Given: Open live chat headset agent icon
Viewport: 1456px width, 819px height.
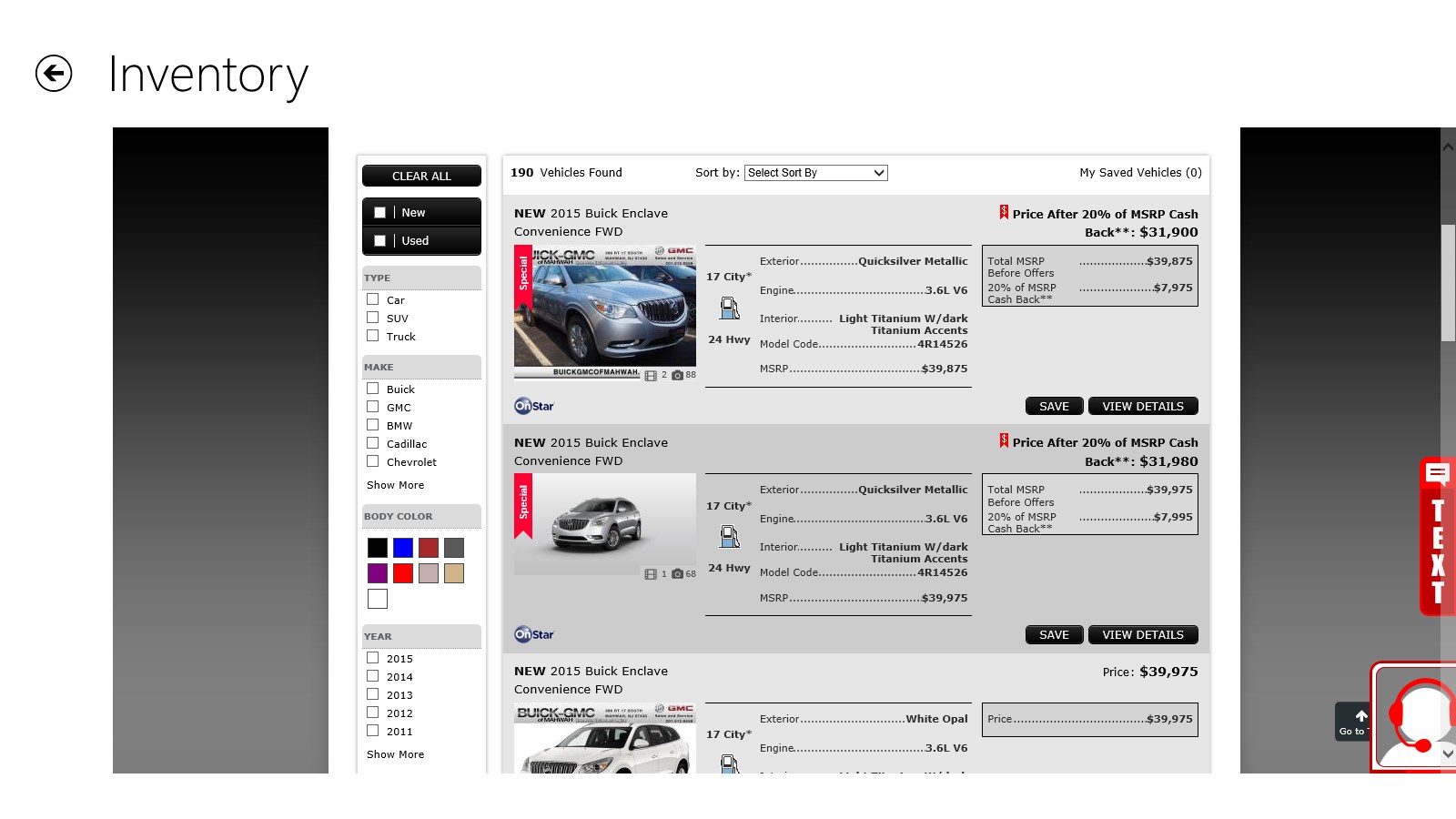Looking at the screenshot, I should [x=1415, y=717].
